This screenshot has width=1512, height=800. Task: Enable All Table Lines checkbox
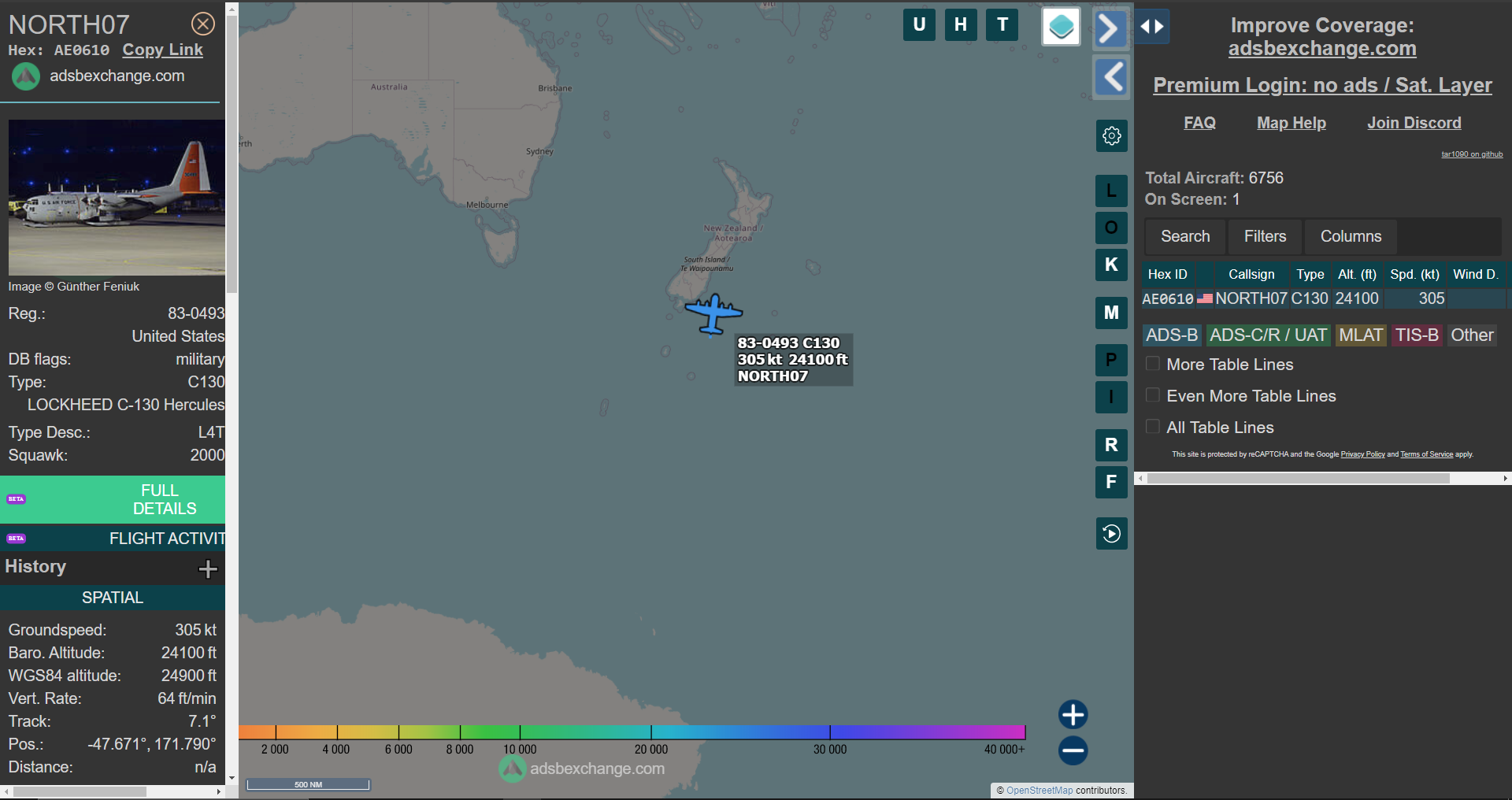click(x=1153, y=427)
